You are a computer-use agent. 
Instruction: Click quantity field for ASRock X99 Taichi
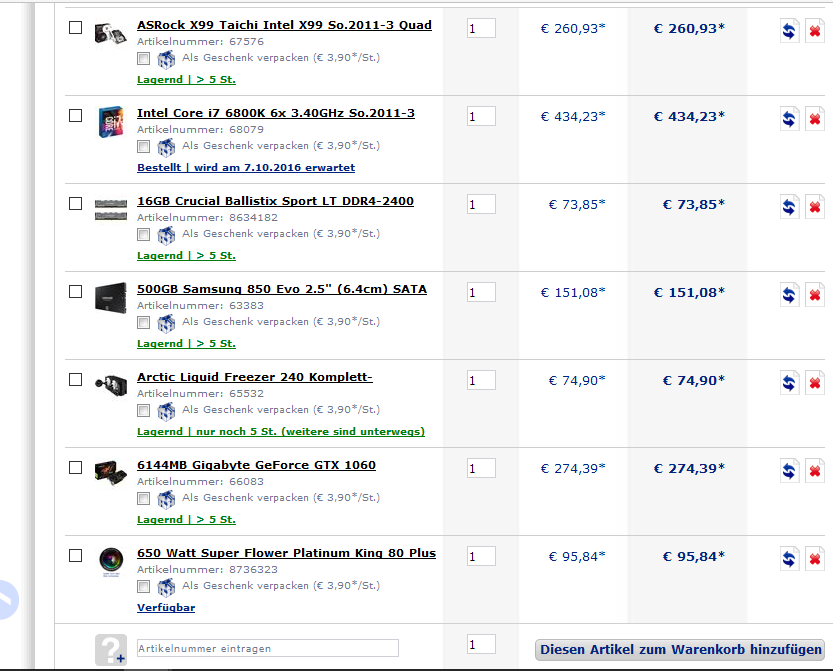481,28
